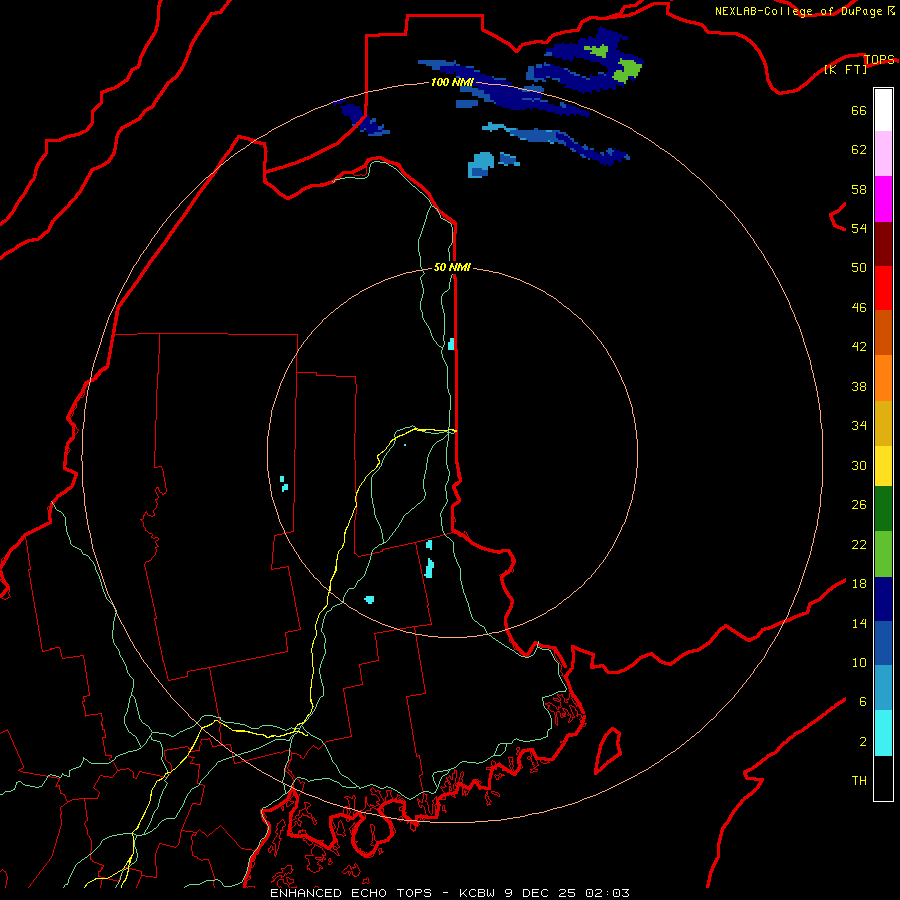
Task: Click the dark red swatch between 54 and 50
Action: [x=883, y=244]
